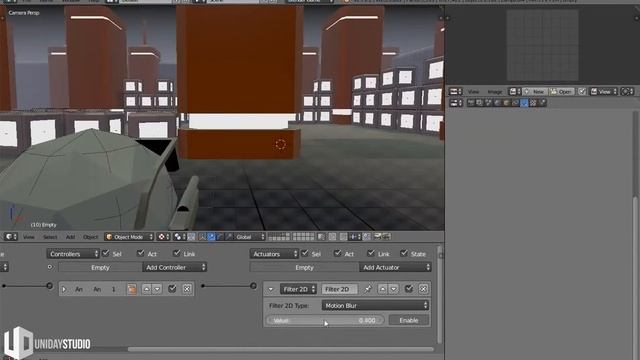Select the rotate manipulator icon
This screenshot has width=640, height=360.
220,237
